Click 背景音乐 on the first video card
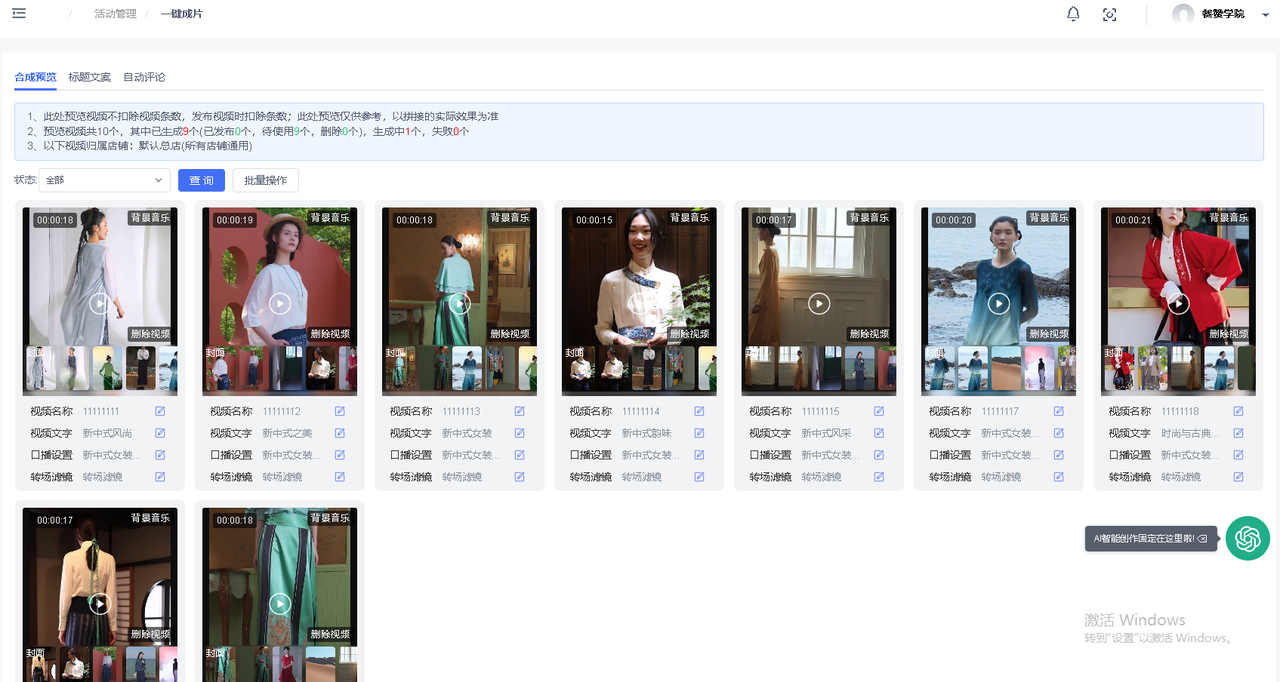Image resolution: width=1280 pixels, height=682 pixels. pos(150,218)
